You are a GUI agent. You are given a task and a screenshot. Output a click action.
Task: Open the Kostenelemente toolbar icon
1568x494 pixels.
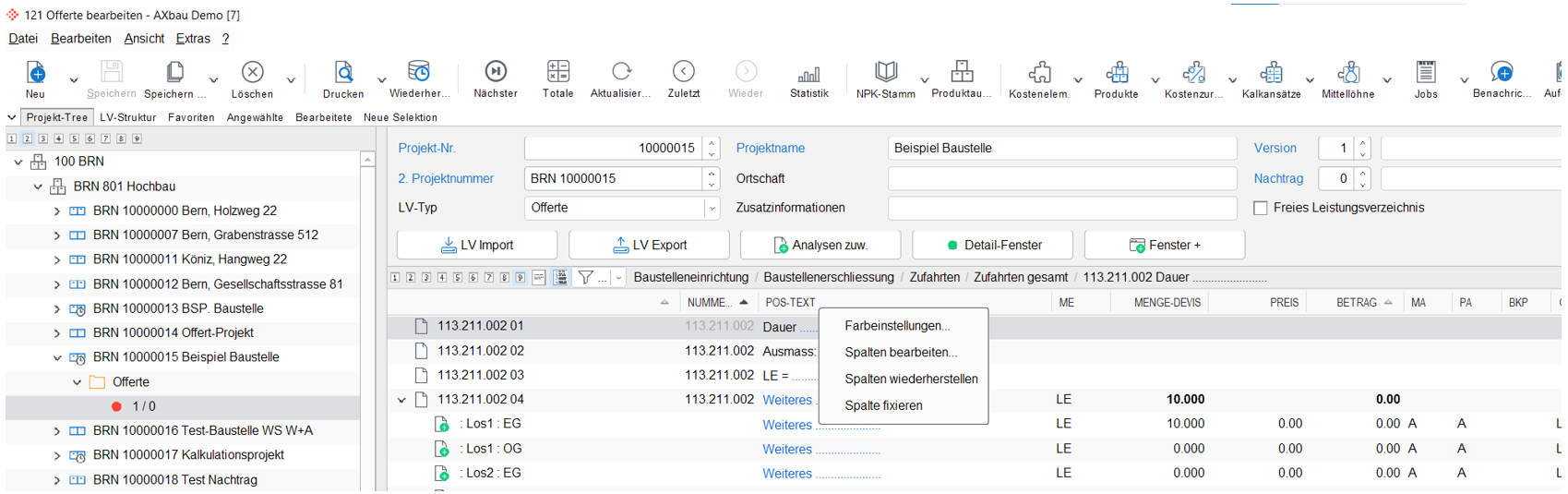1040,72
